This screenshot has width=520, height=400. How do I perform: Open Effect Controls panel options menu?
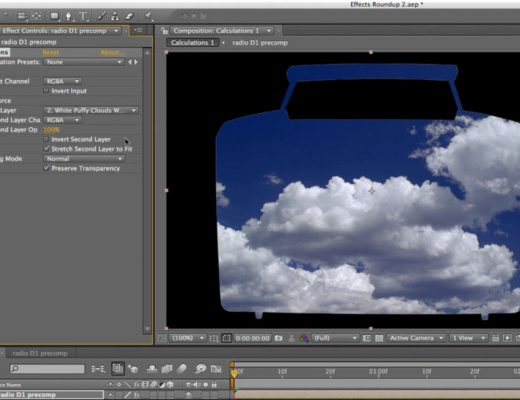(x=138, y=30)
